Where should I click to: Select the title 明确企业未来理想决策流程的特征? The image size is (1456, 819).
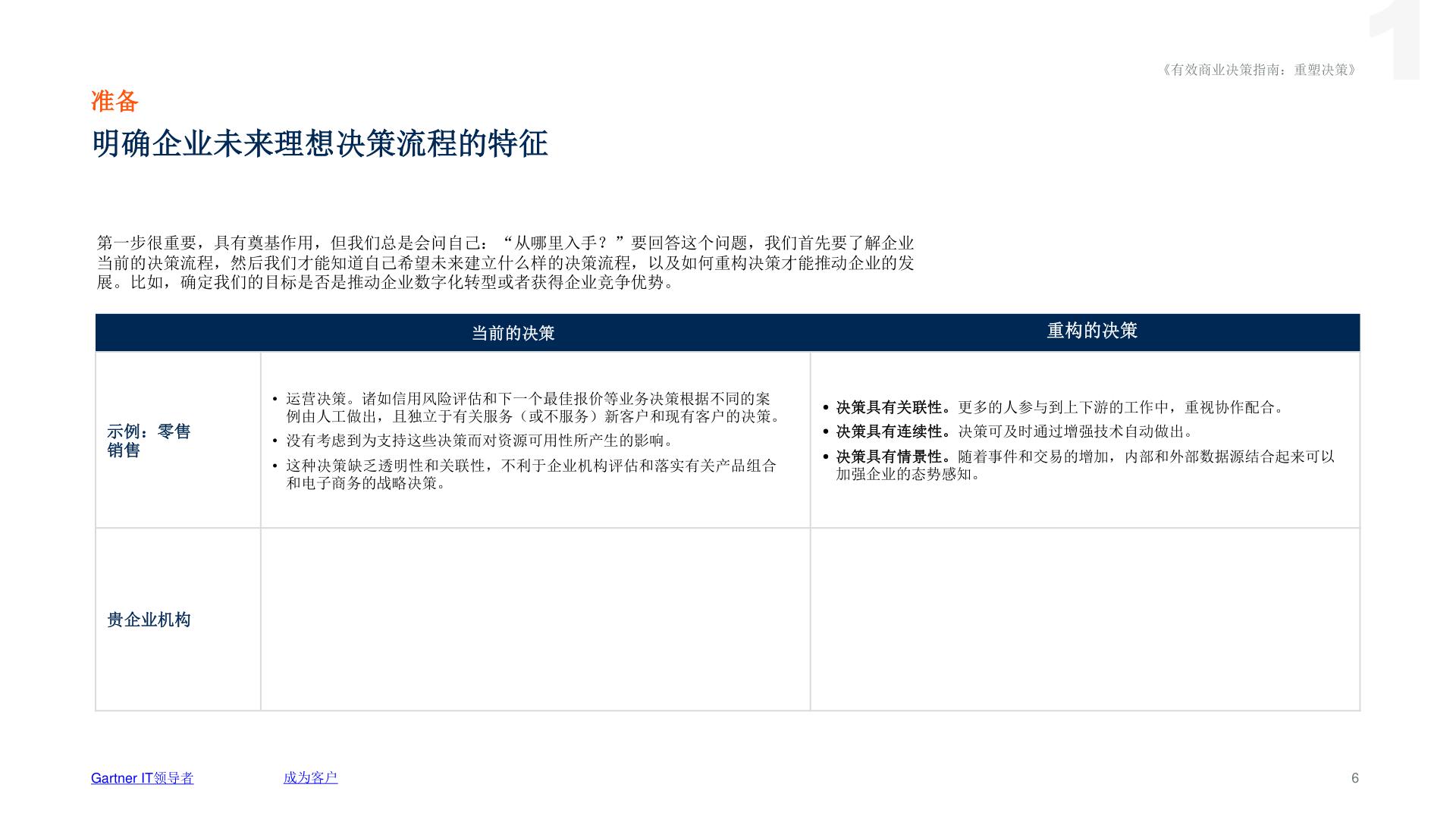pyautogui.click(x=320, y=143)
